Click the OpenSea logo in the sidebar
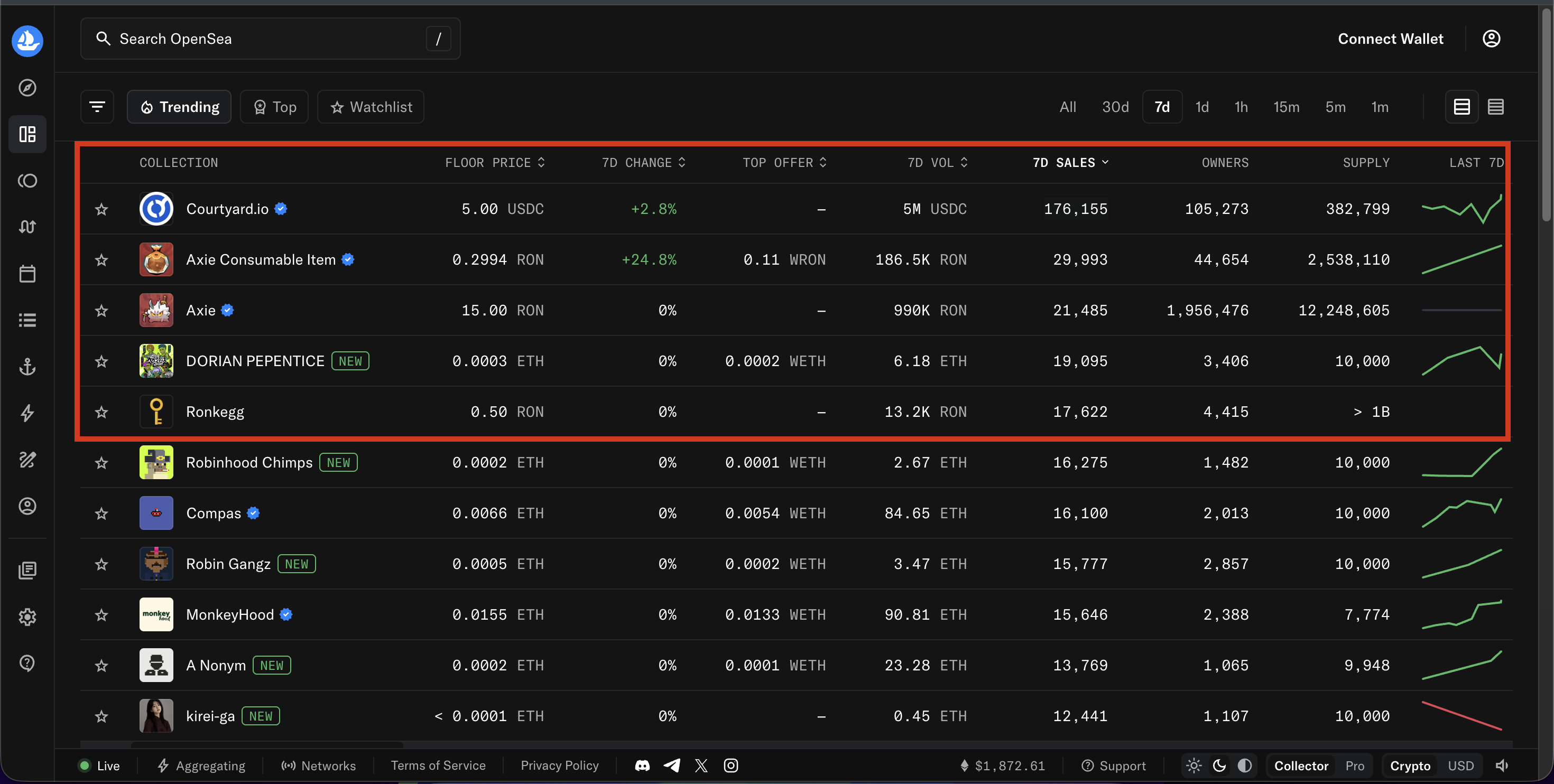The width and height of the screenshot is (1554, 784). pyautogui.click(x=27, y=40)
